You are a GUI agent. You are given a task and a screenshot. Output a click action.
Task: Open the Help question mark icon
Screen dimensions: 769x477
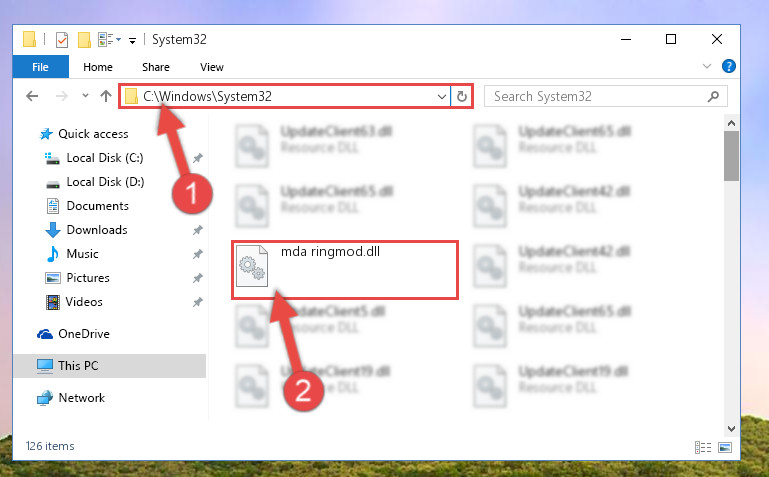[x=729, y=66]
